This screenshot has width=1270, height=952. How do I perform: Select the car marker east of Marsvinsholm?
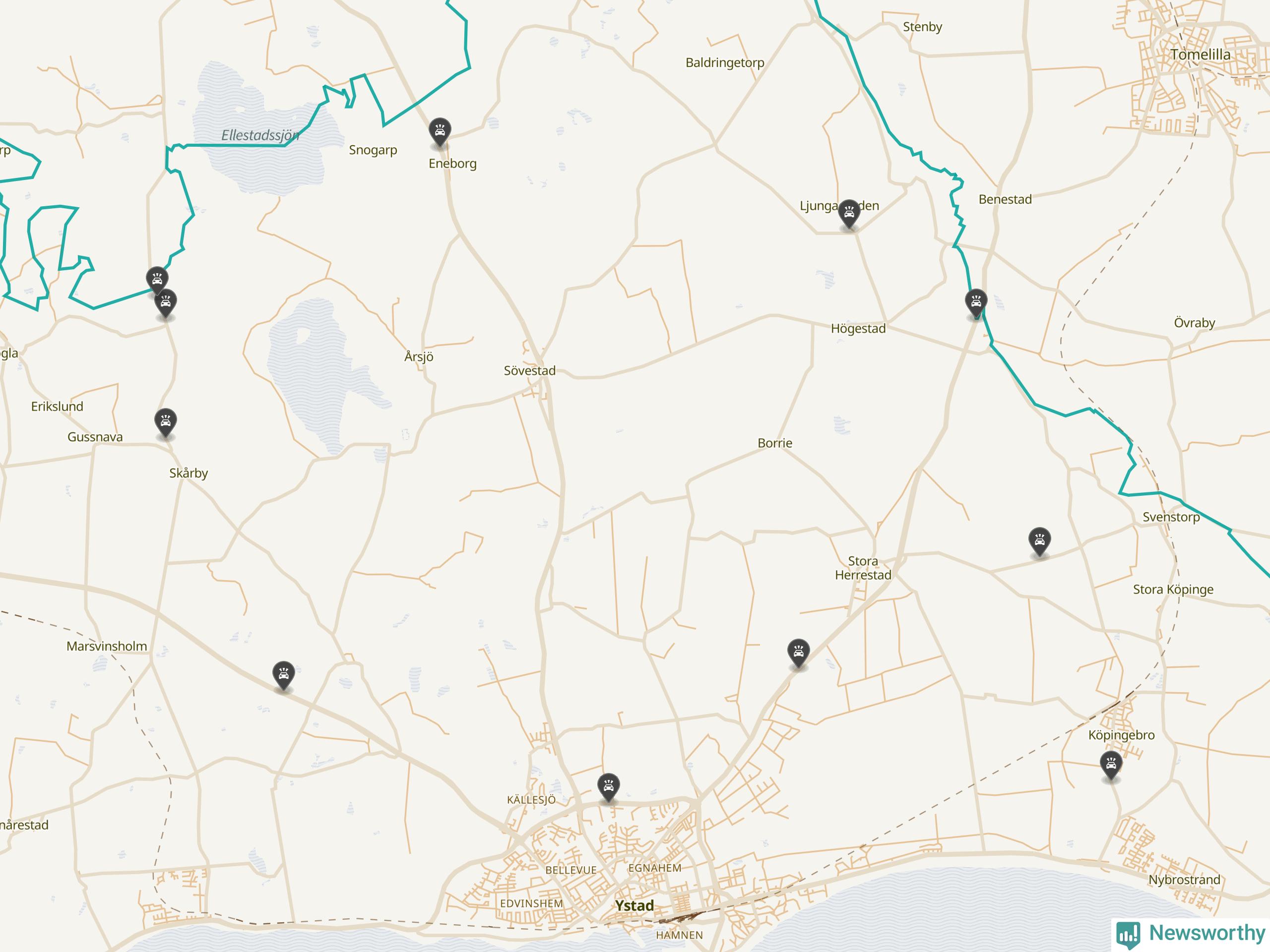pos(283,675)
